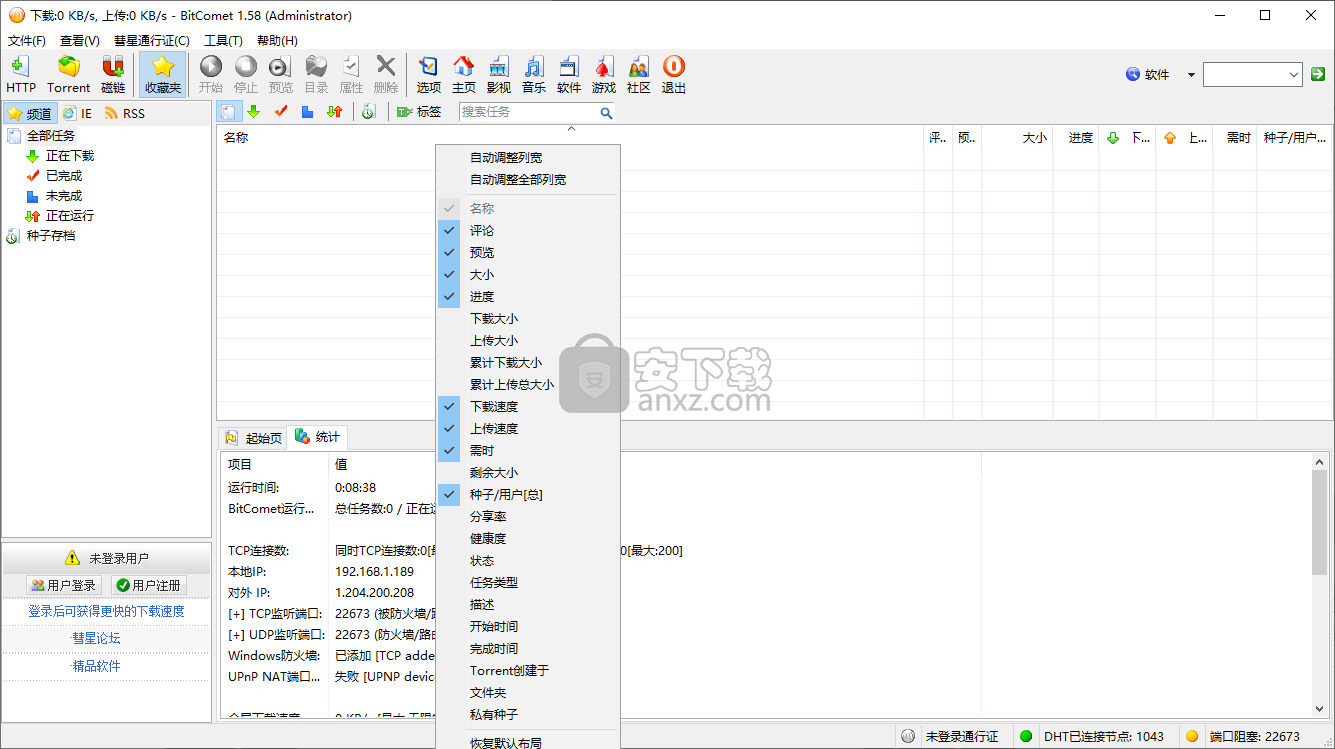Click the 搜索任务 search field
This screenshot has height=749, width=1335.
(x=529, y=112)
